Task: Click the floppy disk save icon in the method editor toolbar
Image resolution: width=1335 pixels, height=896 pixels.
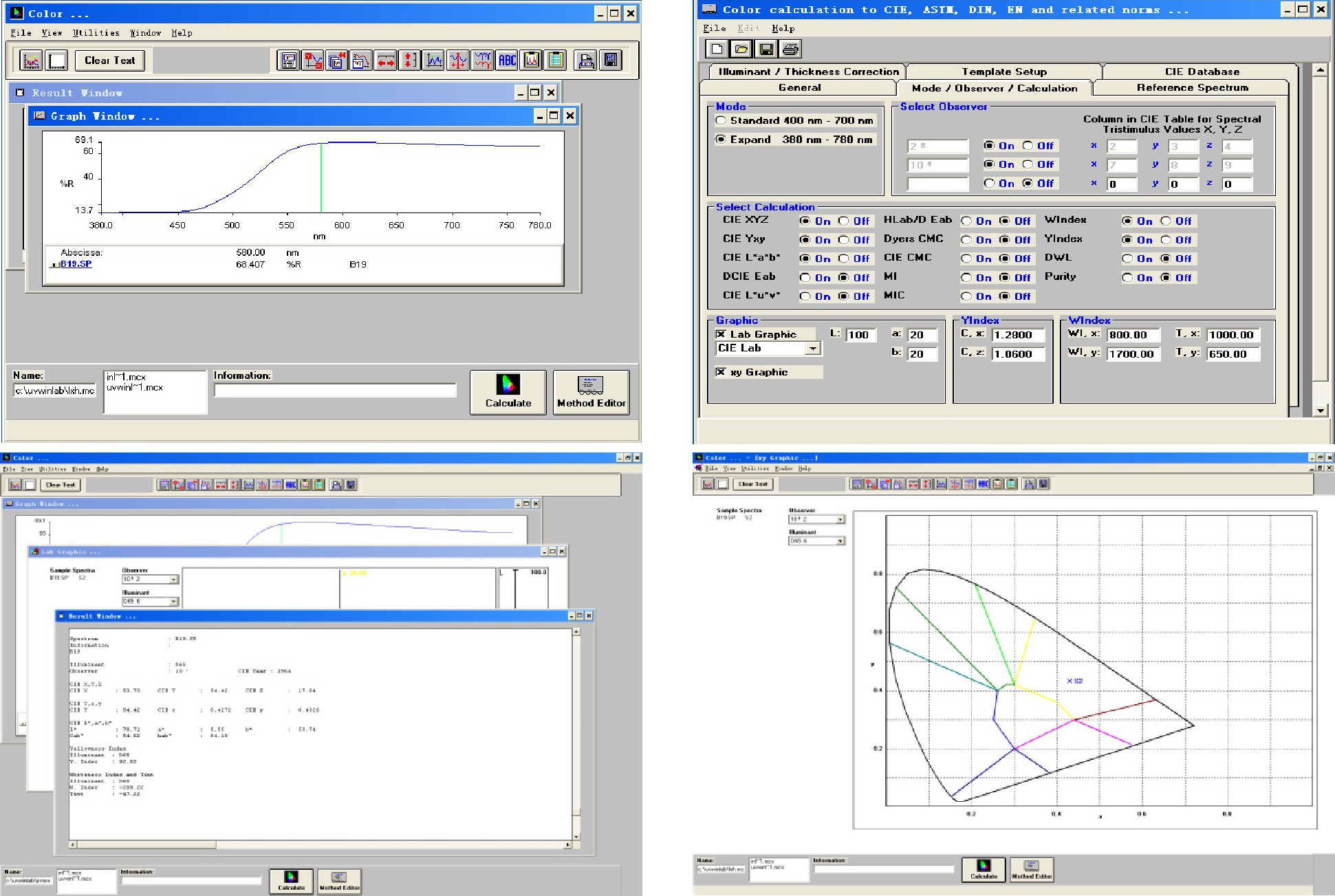Action: pyautogui.click(x=766, y=49)
